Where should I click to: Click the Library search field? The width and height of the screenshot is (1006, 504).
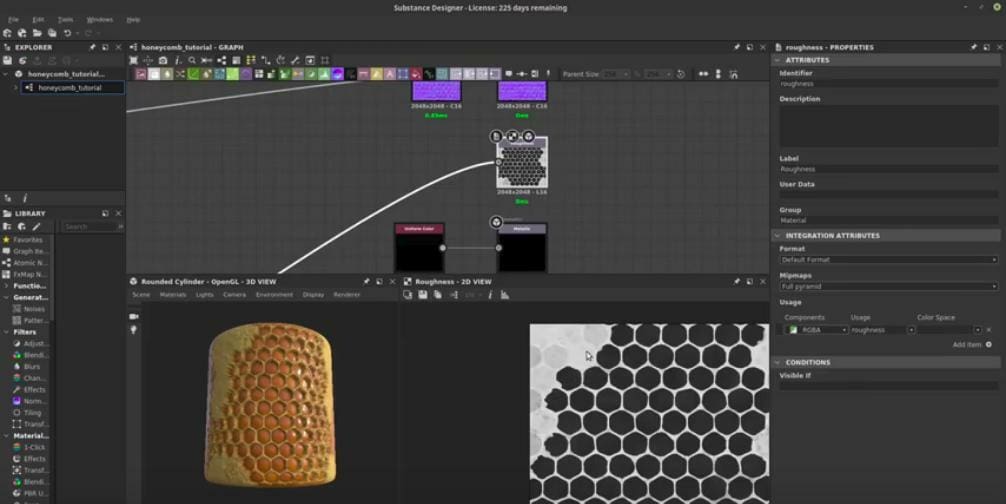[90, 226]
